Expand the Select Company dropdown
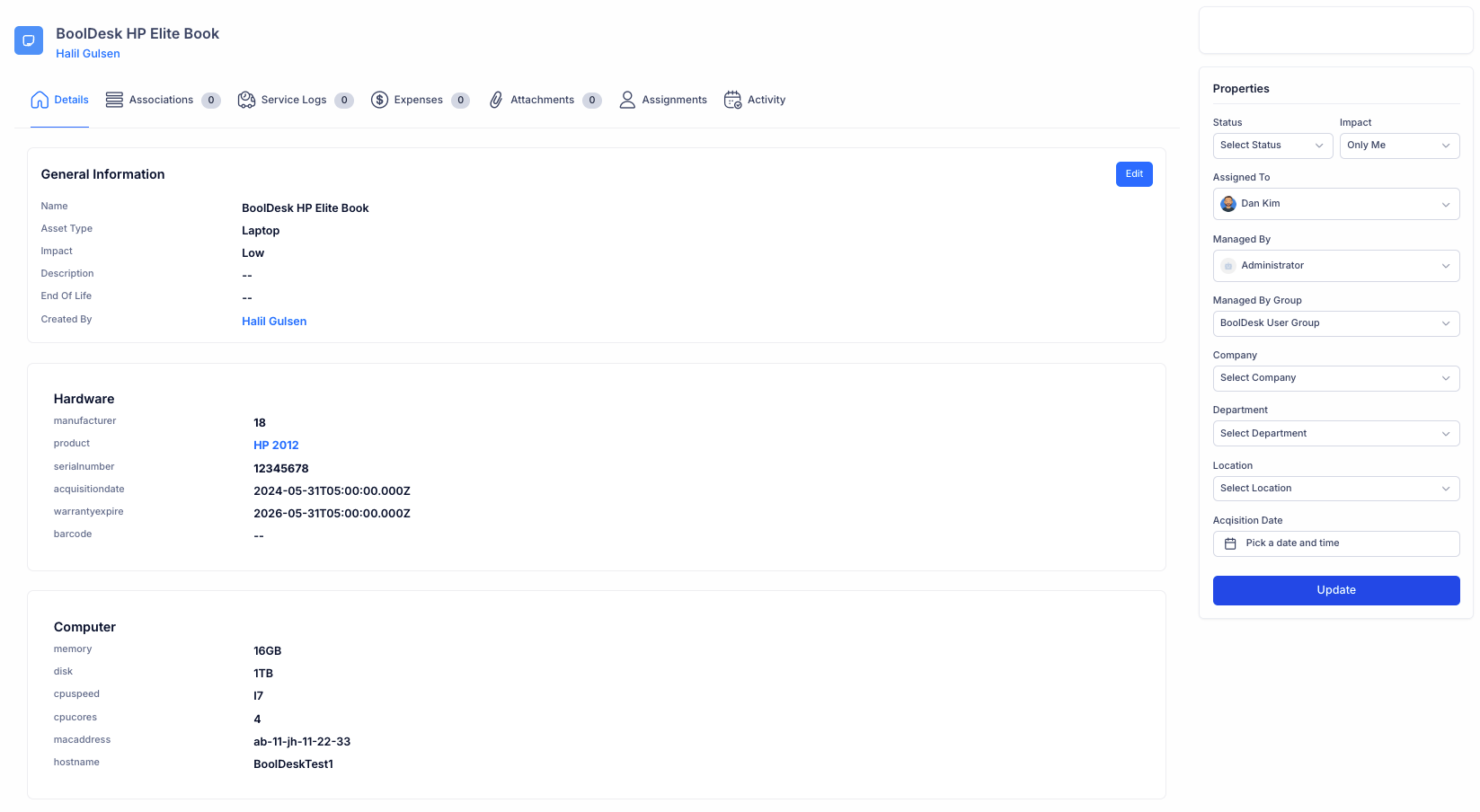Screen dimensions: 1480x812 (1336, 378)
